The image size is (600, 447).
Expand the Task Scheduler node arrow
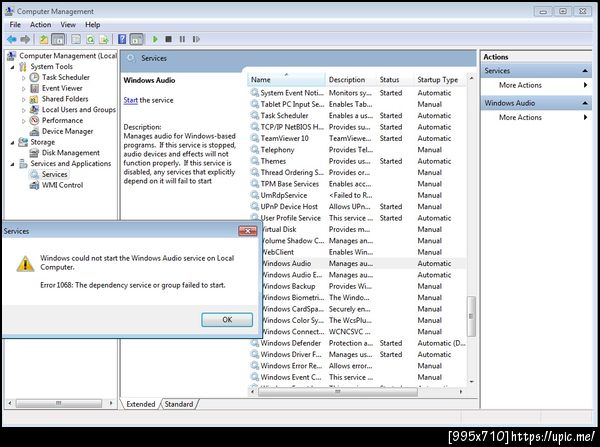pyautogui.click(x=24, y=78)
